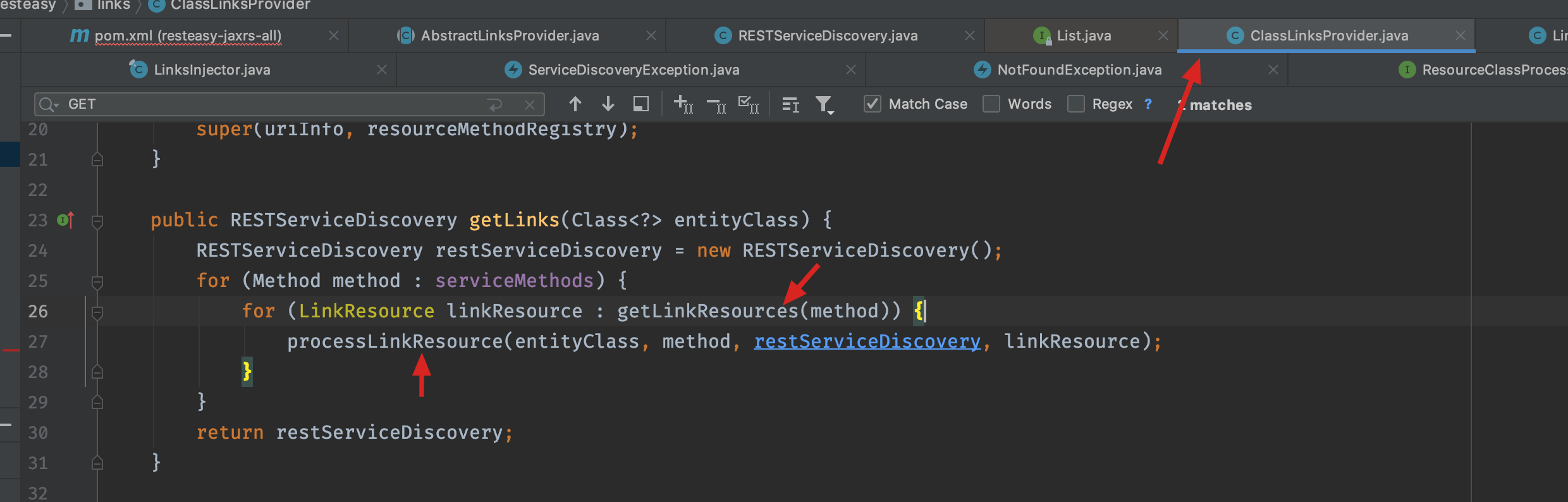Toggle multiline search mode icon
1568x502 pixels.
point(791,104)
